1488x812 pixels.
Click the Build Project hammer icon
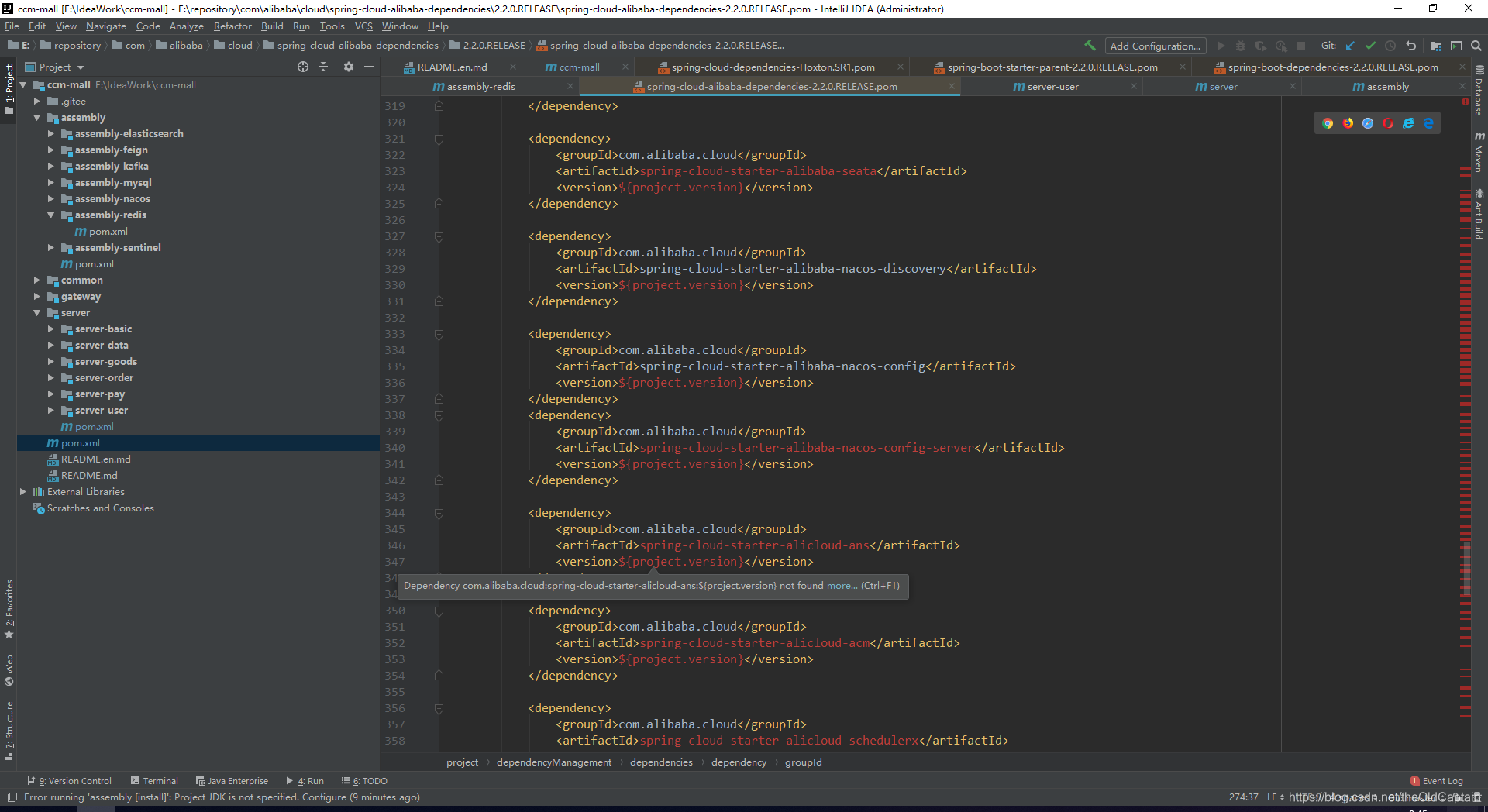(x=1090, y=46)
